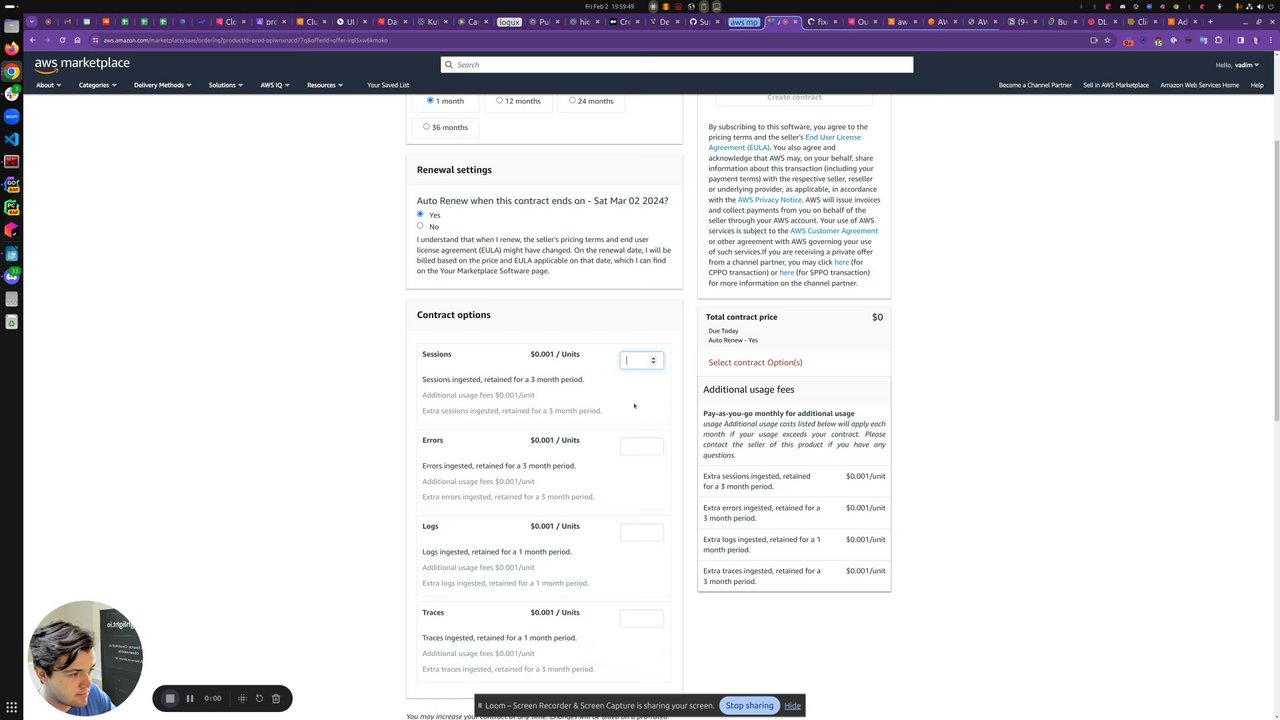The image size is (1280, 720).
Task: Expand the AWS IQ menu
Action: [275, 85]
